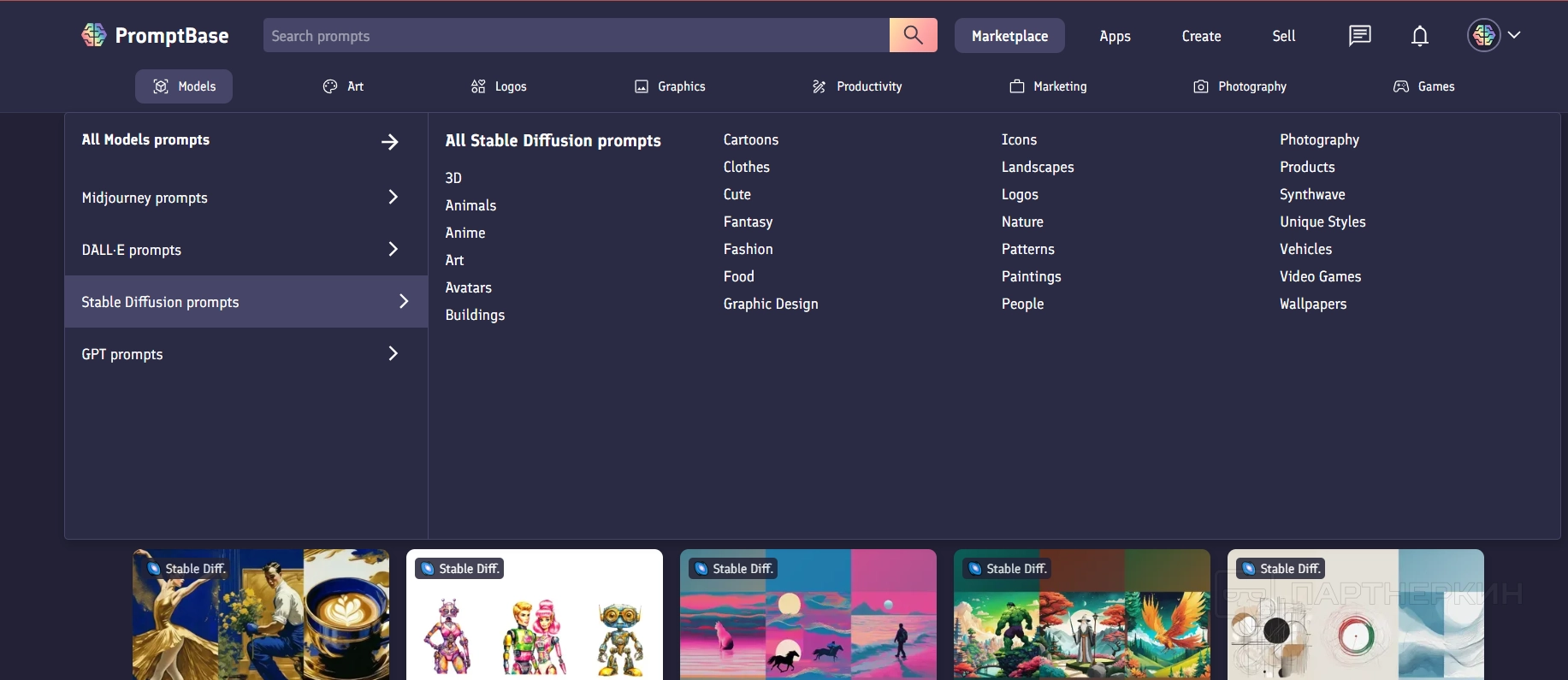
Task: Select GPT prompts menu entry
Action: 122,354
